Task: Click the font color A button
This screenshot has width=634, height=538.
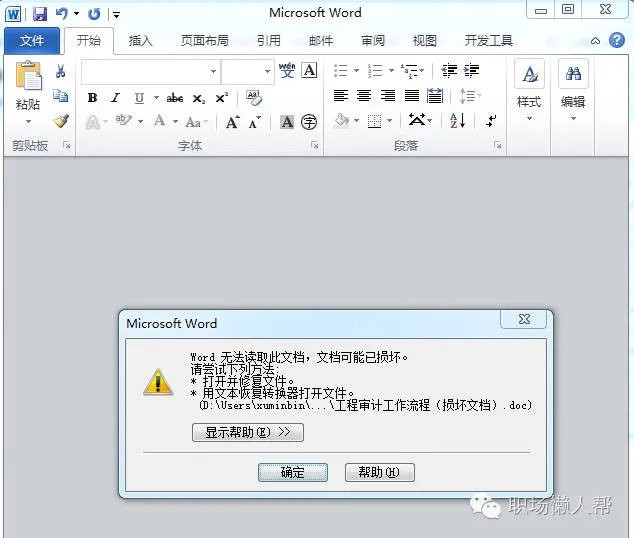Action: (160, 121)
